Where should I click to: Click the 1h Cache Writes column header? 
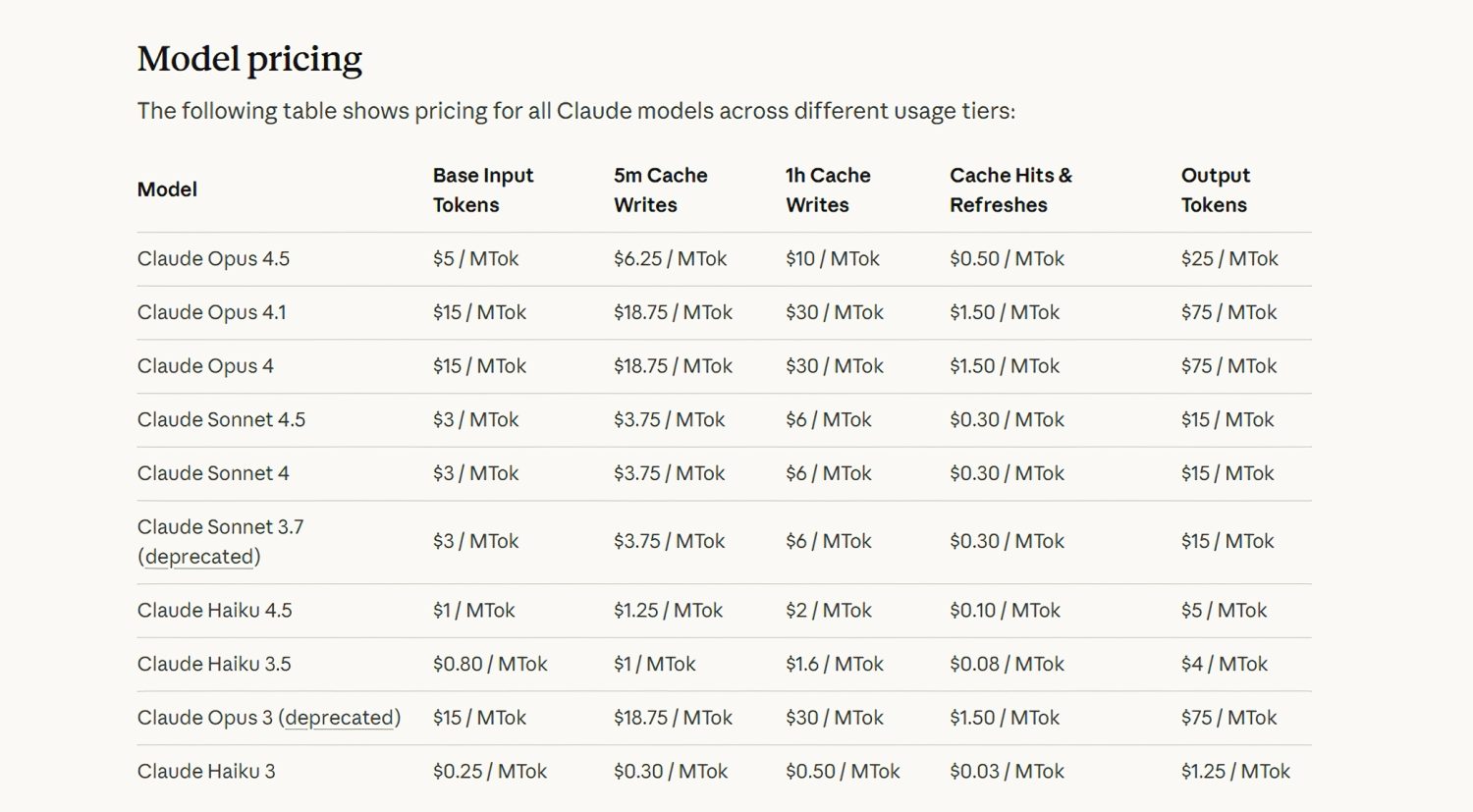827,189
